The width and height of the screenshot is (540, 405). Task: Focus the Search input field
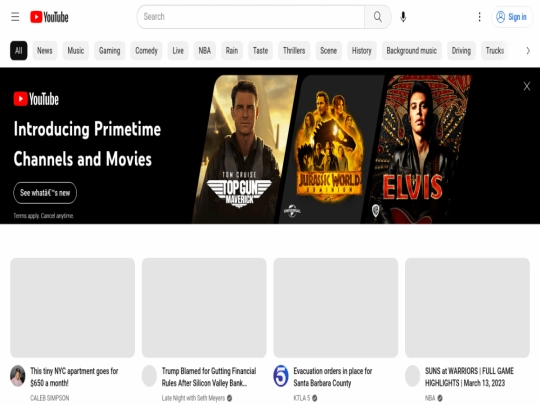251,17
